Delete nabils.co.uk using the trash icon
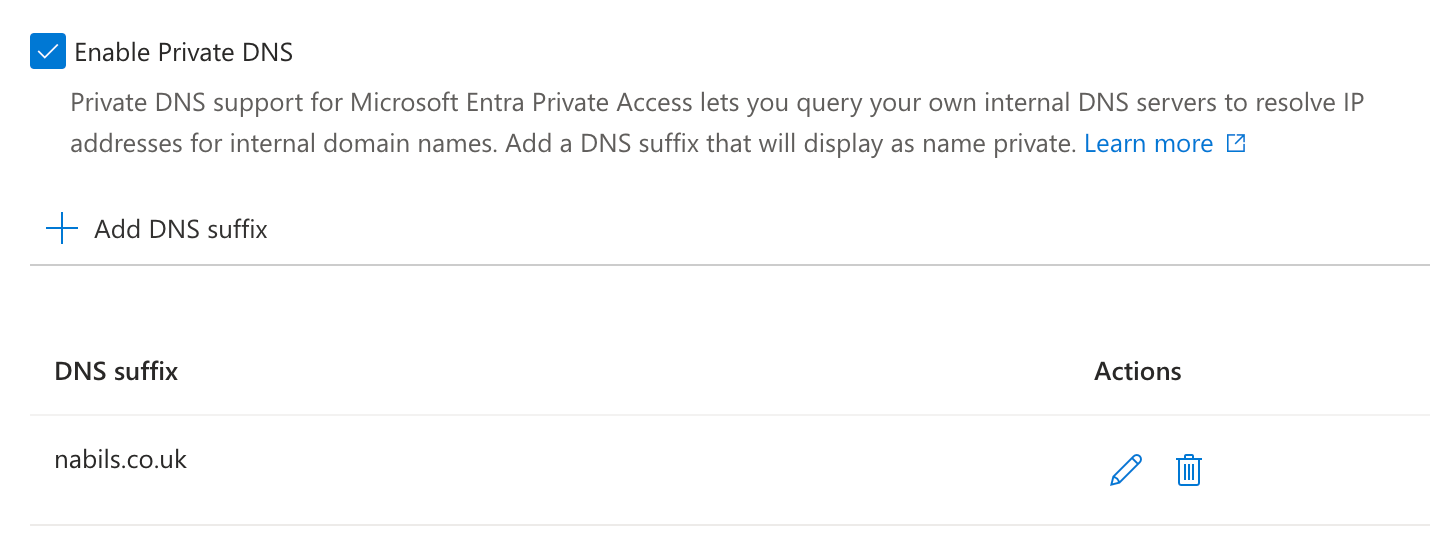Viewport: 1430px width, 534px height. (1188, 470)
